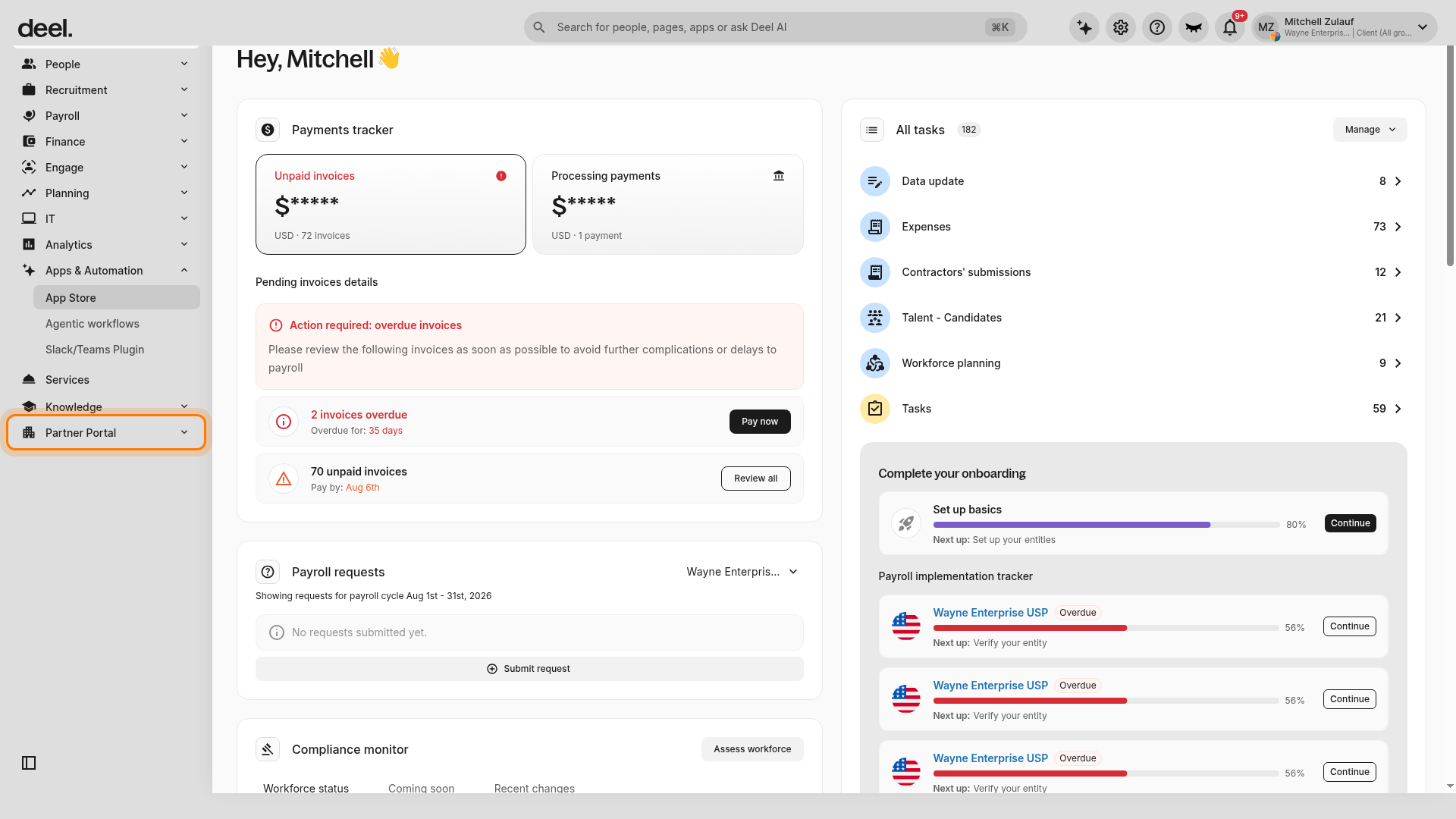Viewport: 1456px width, 819px height.
Task: Click the overdue invoices info icon
Action: [x=284, y=422]
